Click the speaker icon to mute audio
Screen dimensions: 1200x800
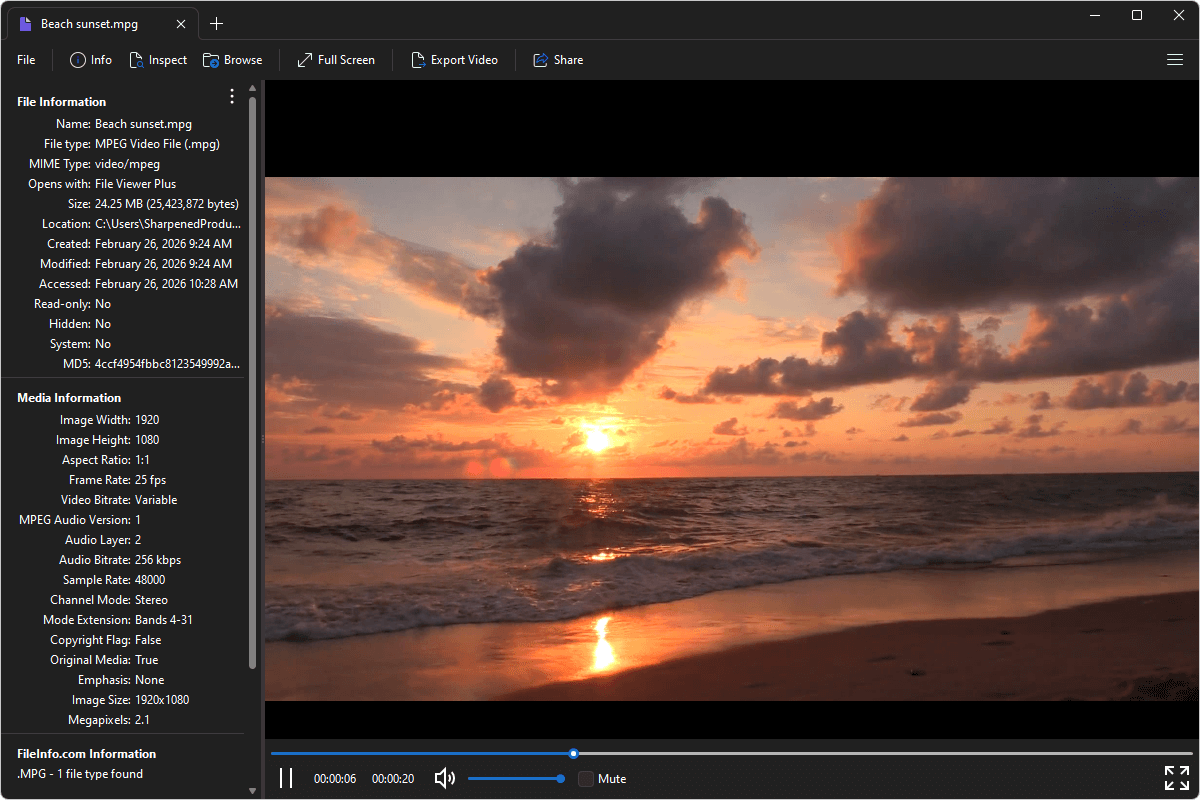(444, 778)
